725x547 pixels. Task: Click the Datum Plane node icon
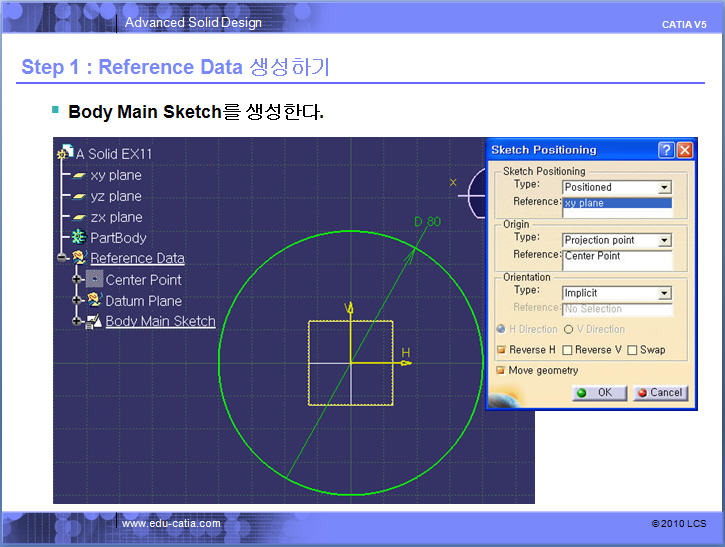(94, 300)
